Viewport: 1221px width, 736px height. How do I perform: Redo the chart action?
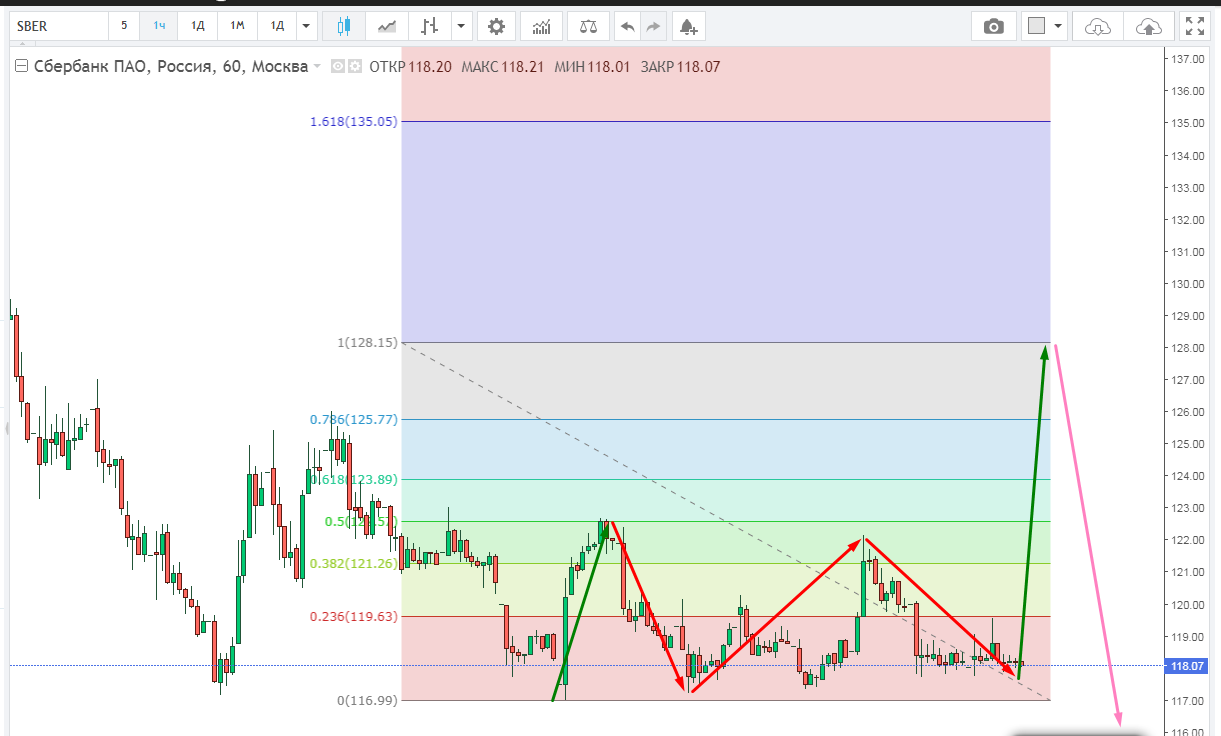point(653,26)
